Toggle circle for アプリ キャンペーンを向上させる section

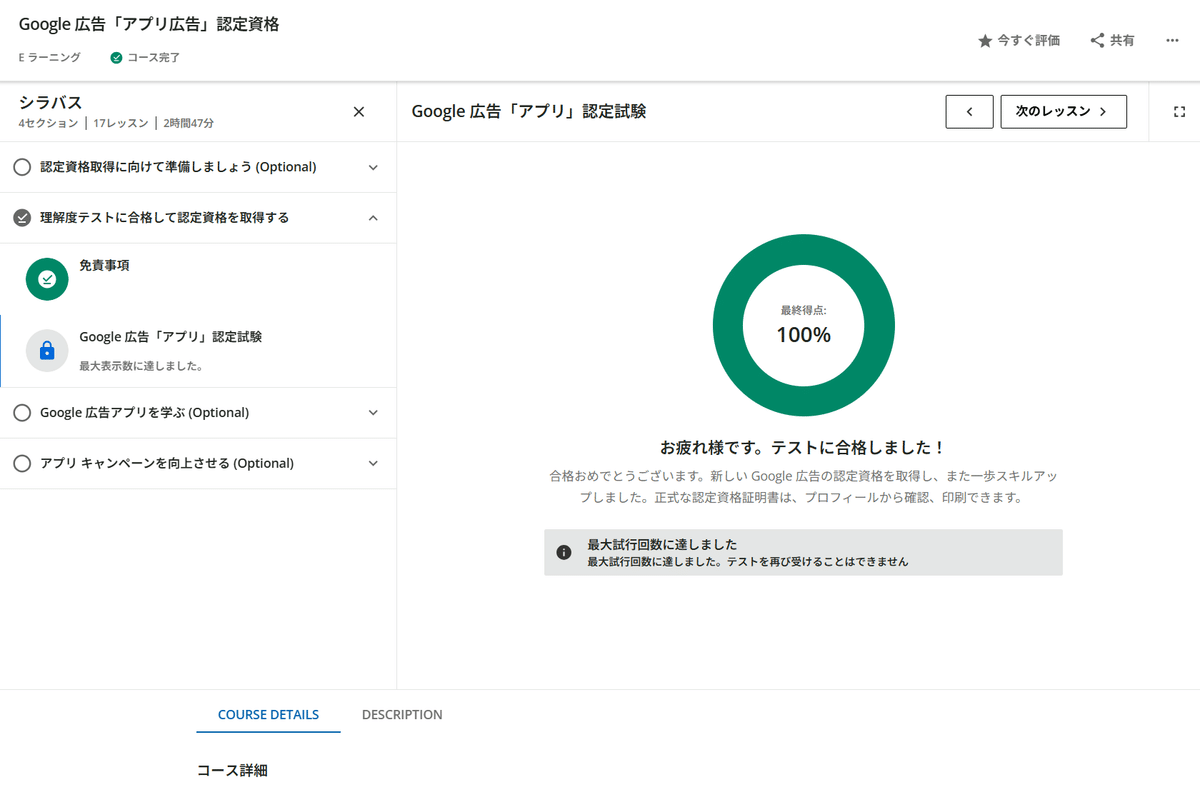(x=22, y=463)
